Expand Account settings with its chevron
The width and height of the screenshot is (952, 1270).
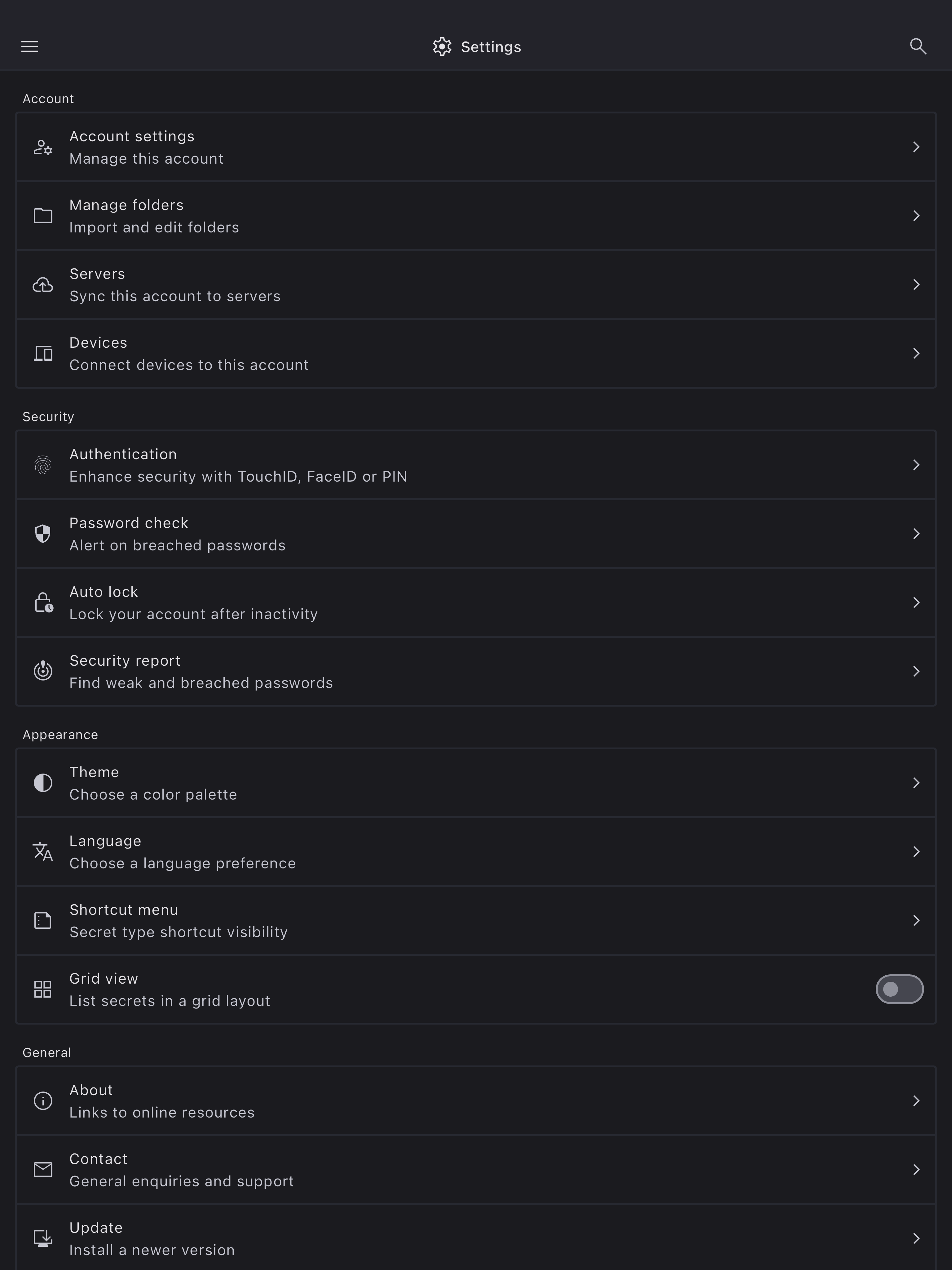(916, 148)
